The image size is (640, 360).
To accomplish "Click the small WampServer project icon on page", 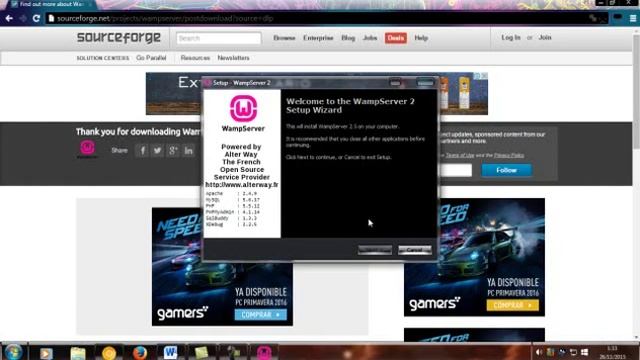I will (x=87, y=148).
